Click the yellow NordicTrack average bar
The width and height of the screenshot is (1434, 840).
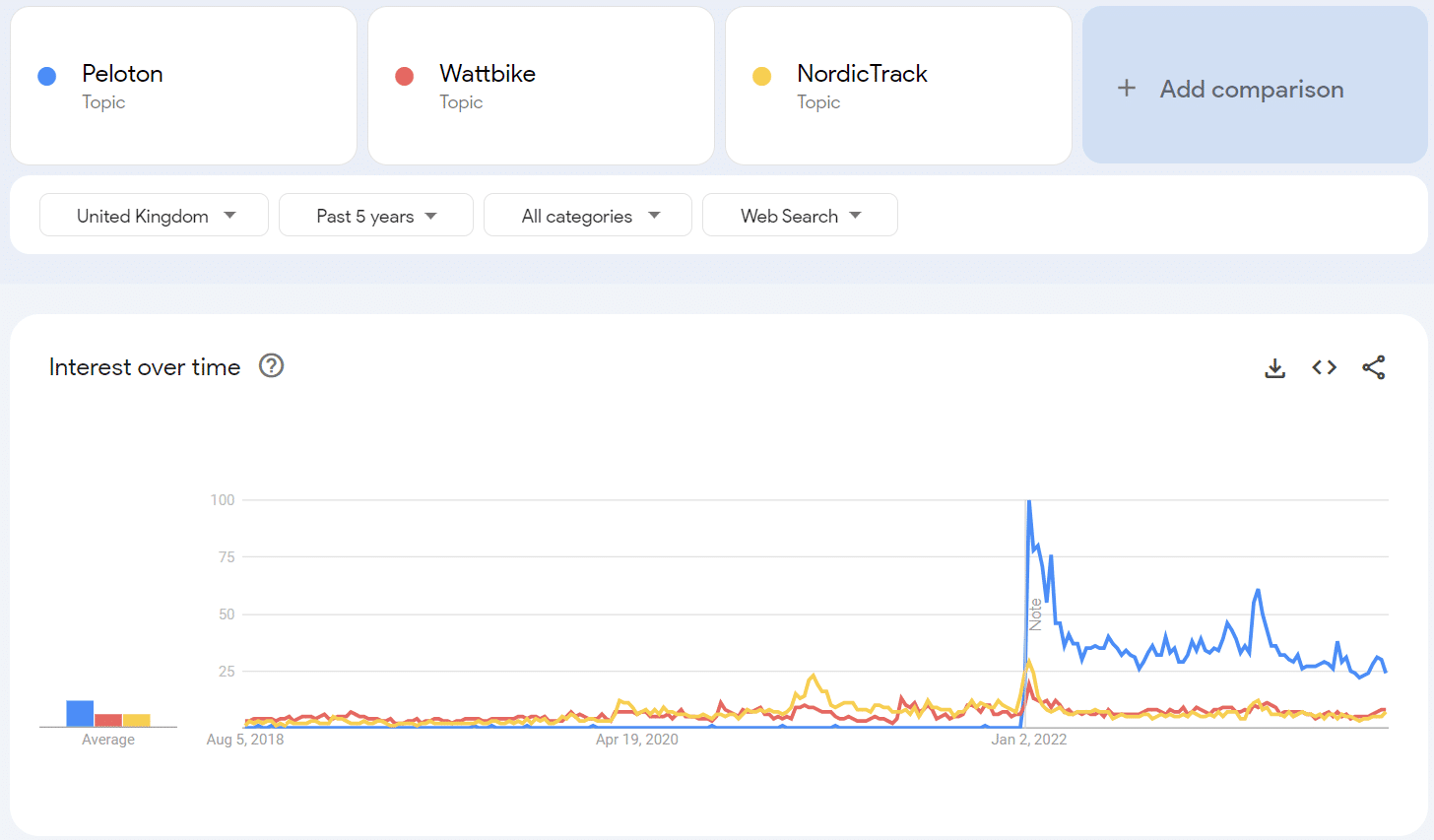[x=137, y=721]
